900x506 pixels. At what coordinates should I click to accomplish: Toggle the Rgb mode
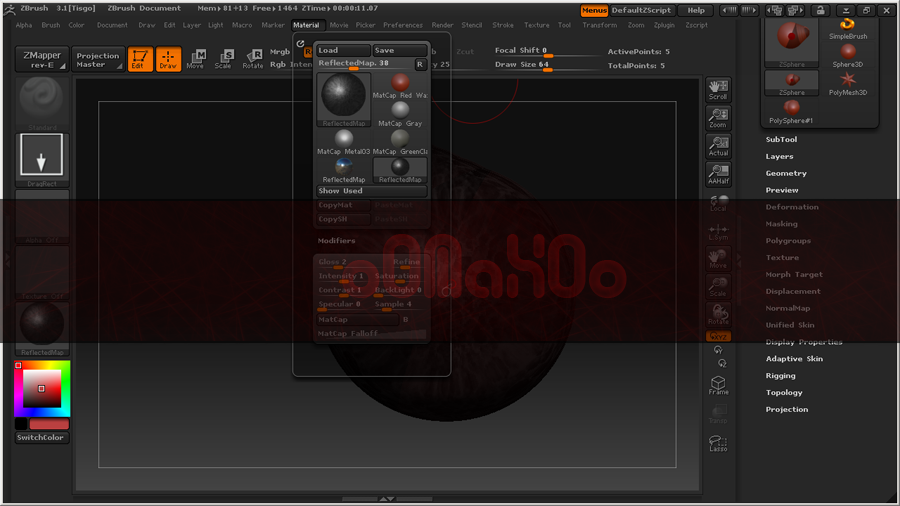coord(278,64)
